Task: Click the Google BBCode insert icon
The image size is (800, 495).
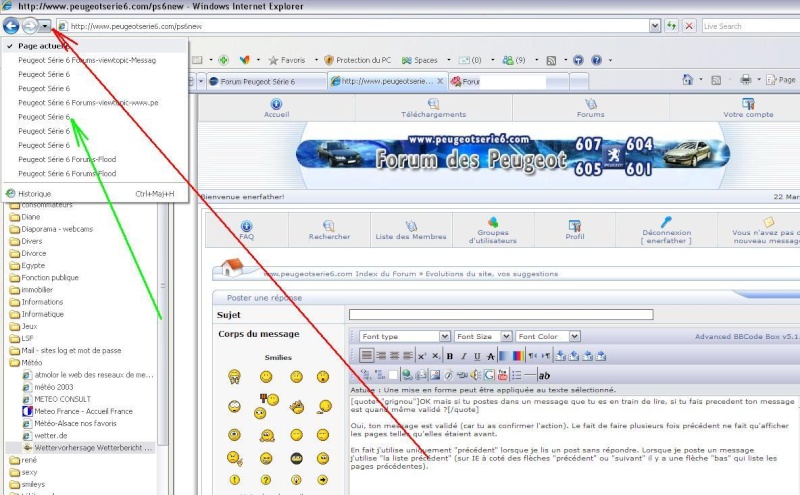Action: point(489,376)
